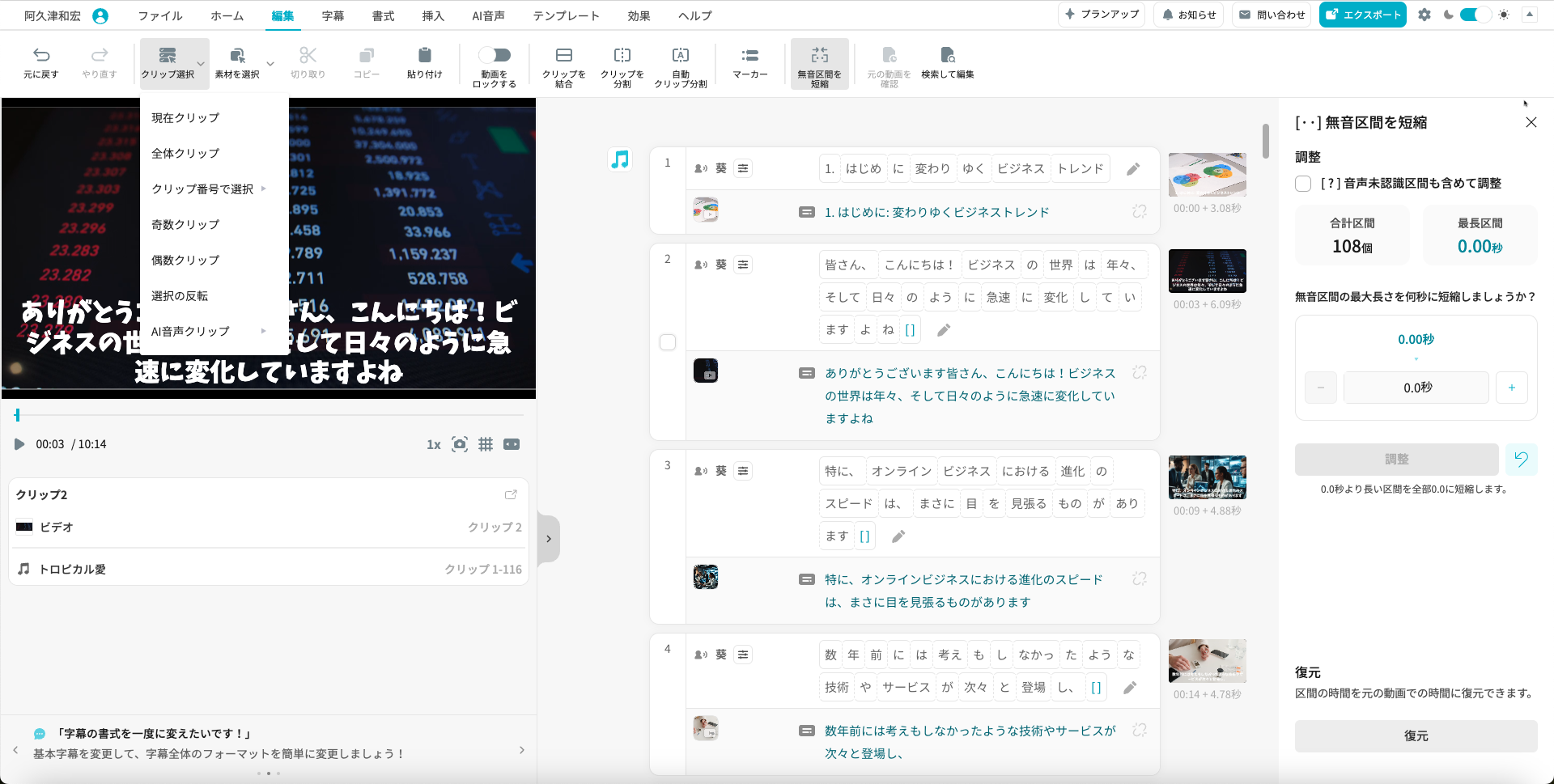Click the pencil edit icon on clip 2
The image size is (1554, 784).
click(944, 330)
